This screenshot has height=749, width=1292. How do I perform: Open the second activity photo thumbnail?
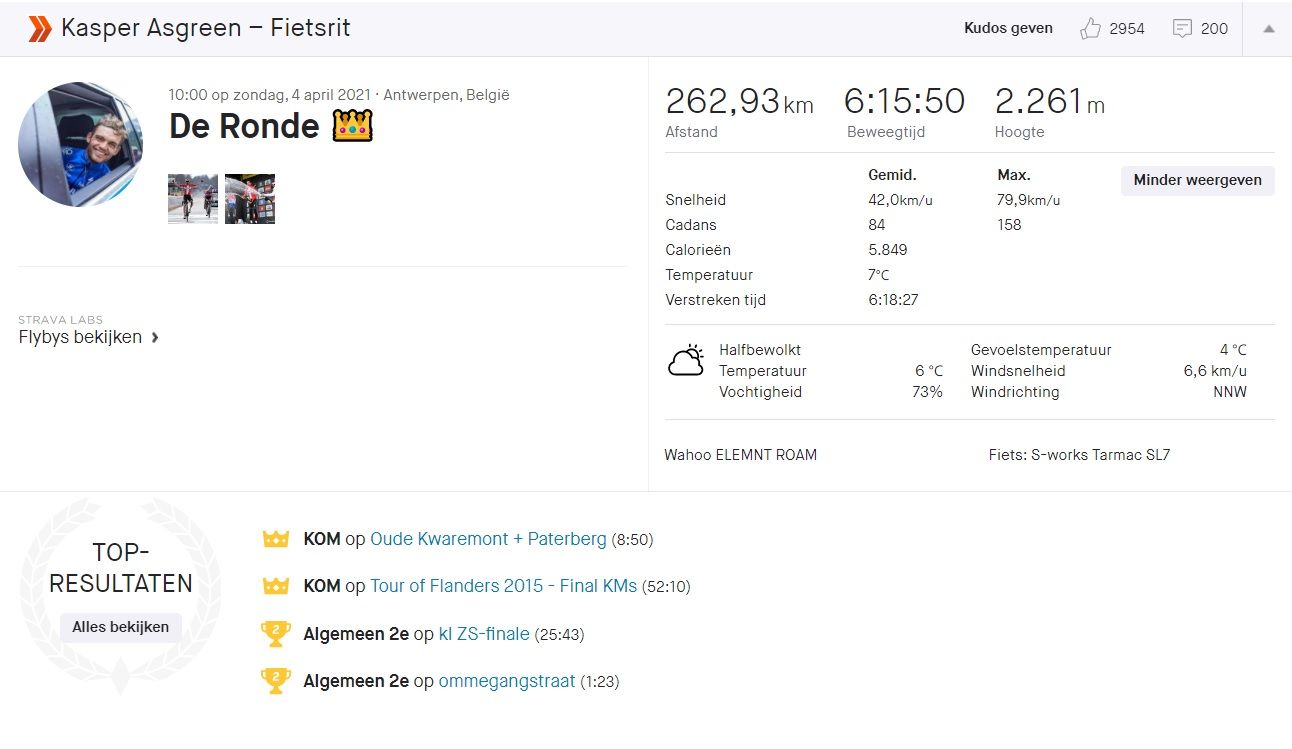click(250, 199)
